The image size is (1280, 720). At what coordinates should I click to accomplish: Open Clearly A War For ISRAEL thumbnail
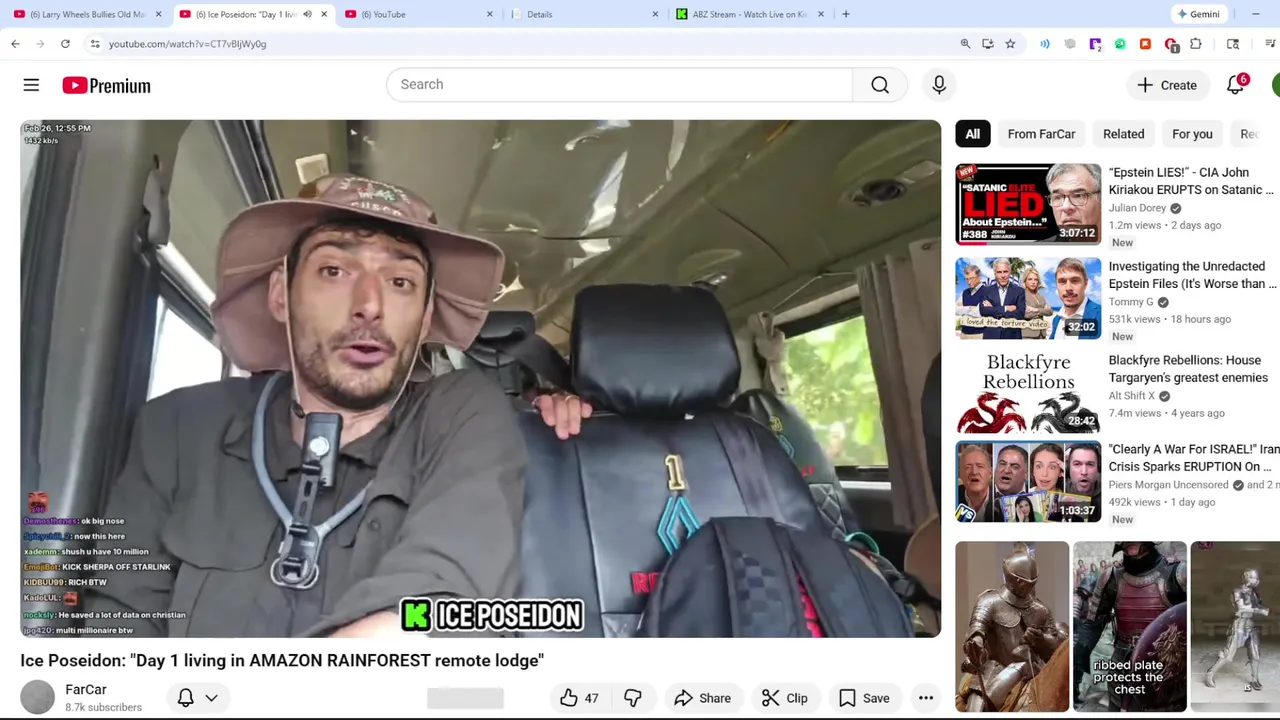[1028, 481]
